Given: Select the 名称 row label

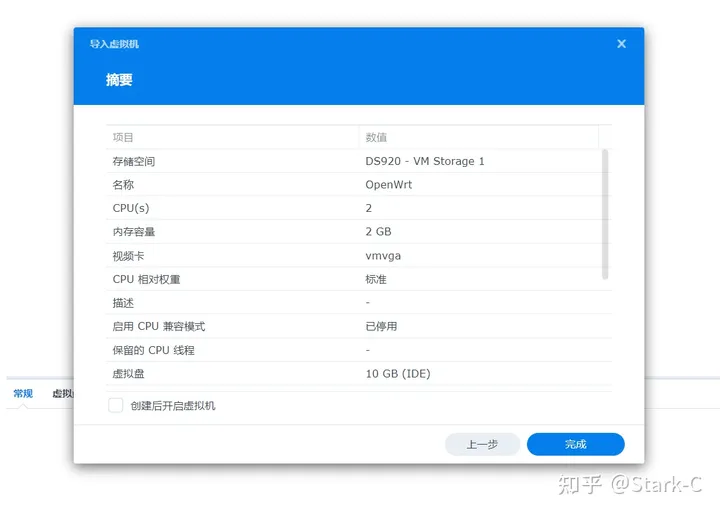Looking at the screenshot, I should pyautogui.click(x=123, y=185).
